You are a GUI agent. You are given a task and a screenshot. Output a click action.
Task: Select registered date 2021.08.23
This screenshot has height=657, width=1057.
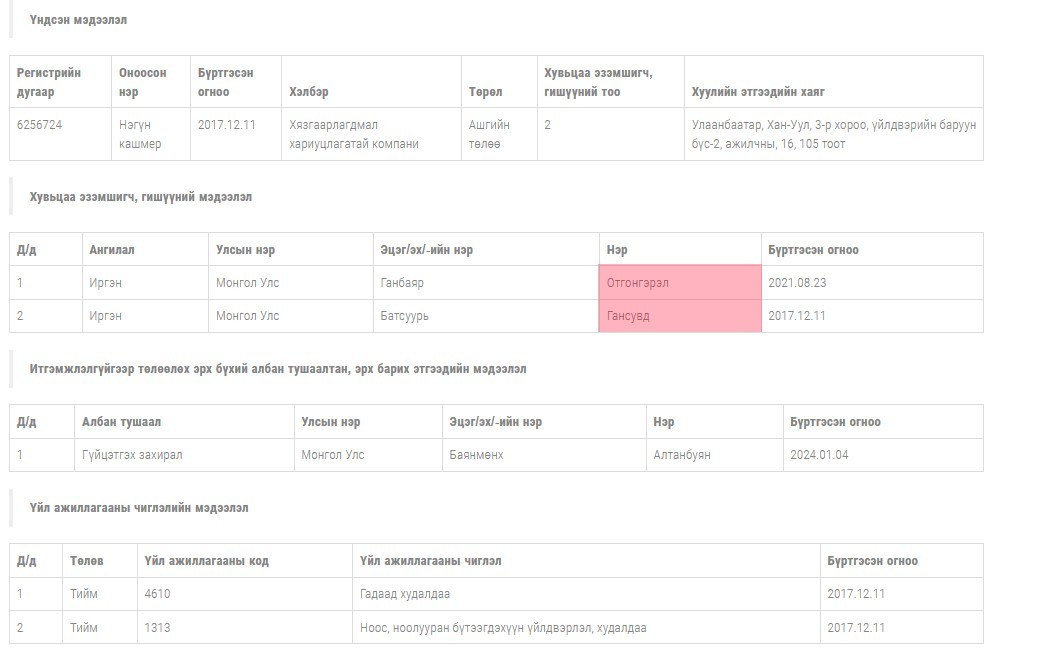pyautogui.click(x=797, y=283)
